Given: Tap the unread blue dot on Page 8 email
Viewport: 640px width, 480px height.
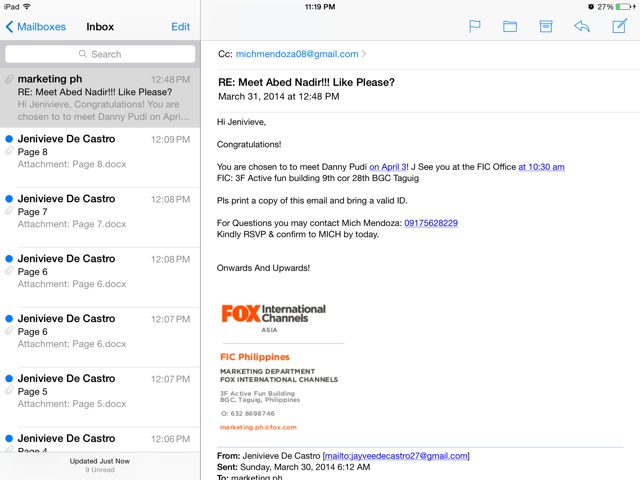Looking at the screenshot, I should click(x=9, y=139).
